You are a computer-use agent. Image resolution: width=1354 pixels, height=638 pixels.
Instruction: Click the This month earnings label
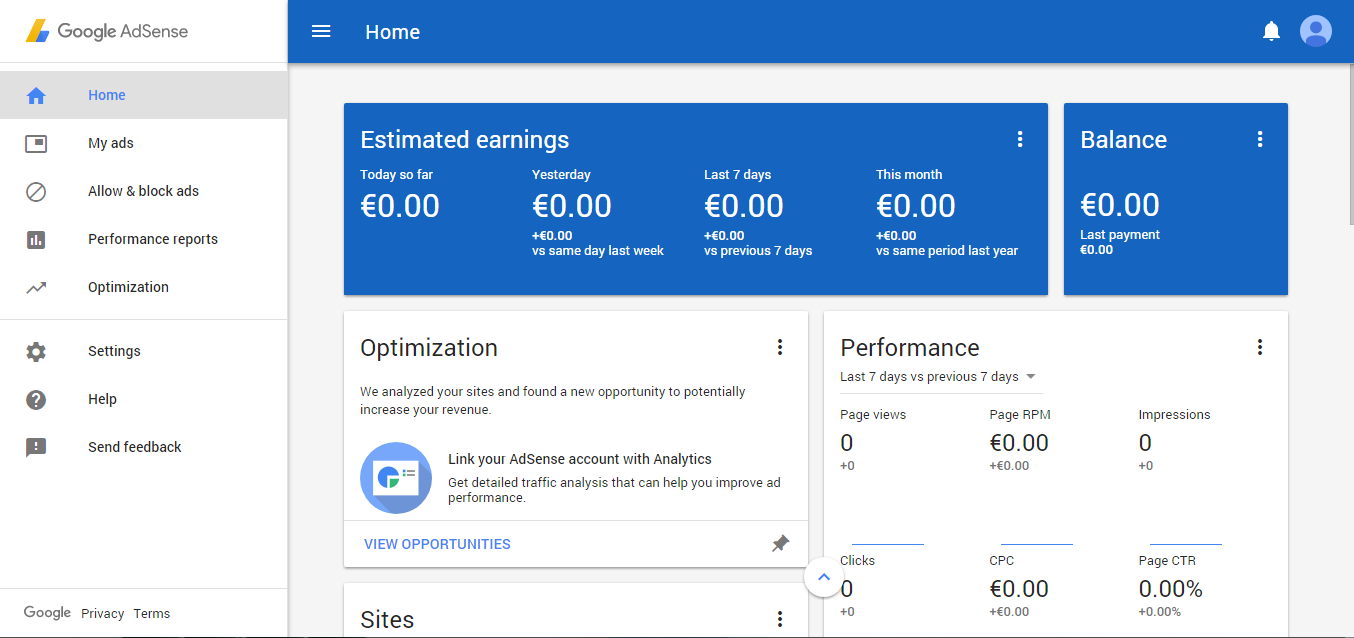(x=909, y=174)
